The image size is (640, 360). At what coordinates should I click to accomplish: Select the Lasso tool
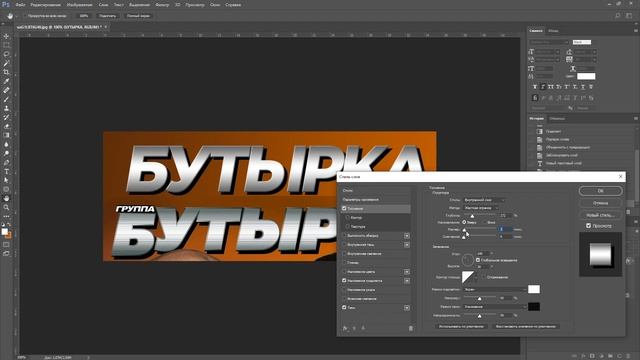(x=6, y=54)
